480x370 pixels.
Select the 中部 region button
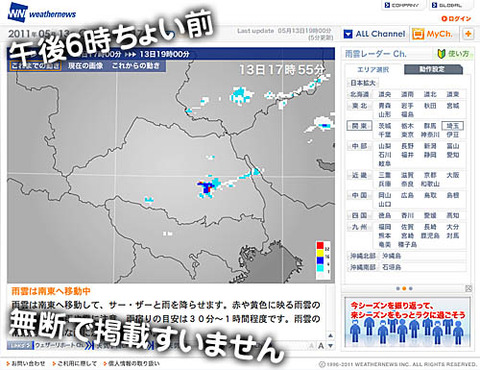click(x=359, y=146)
